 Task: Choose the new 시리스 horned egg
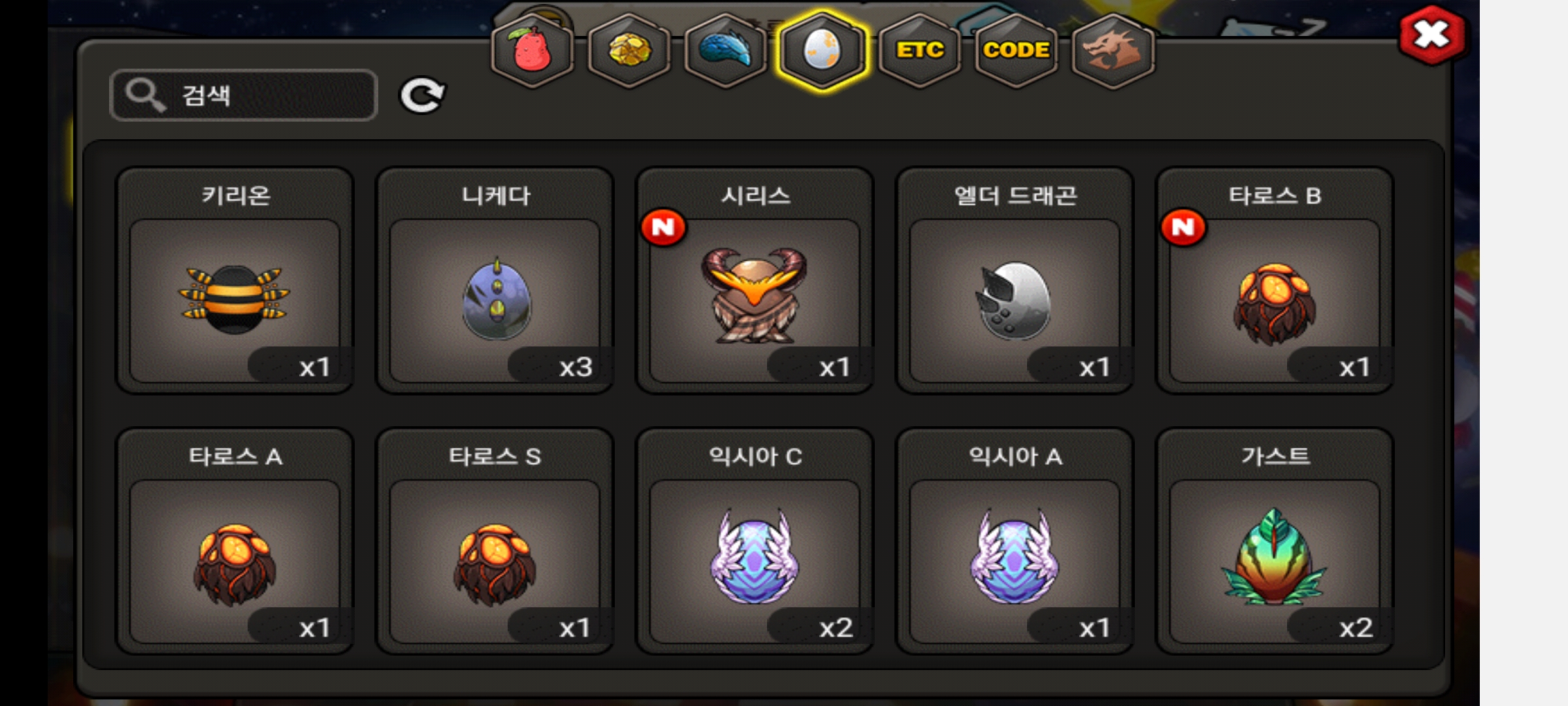click(x=755, y=281)
